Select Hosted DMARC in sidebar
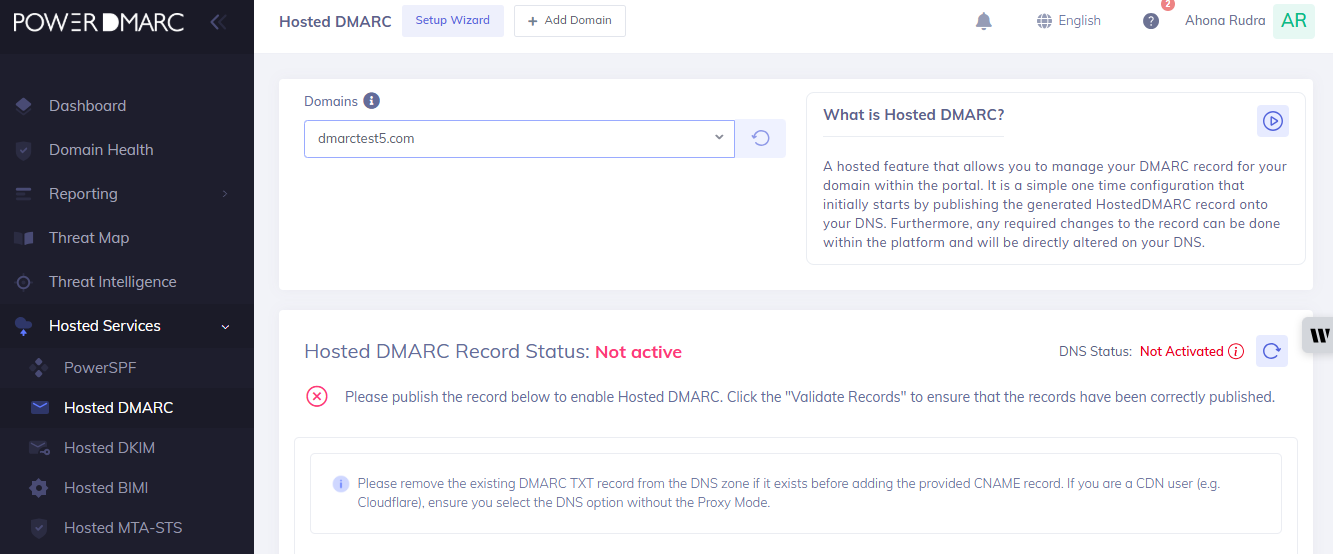Image resolution: width=1333 pixels, height=554 pixels. coord(118,408)
